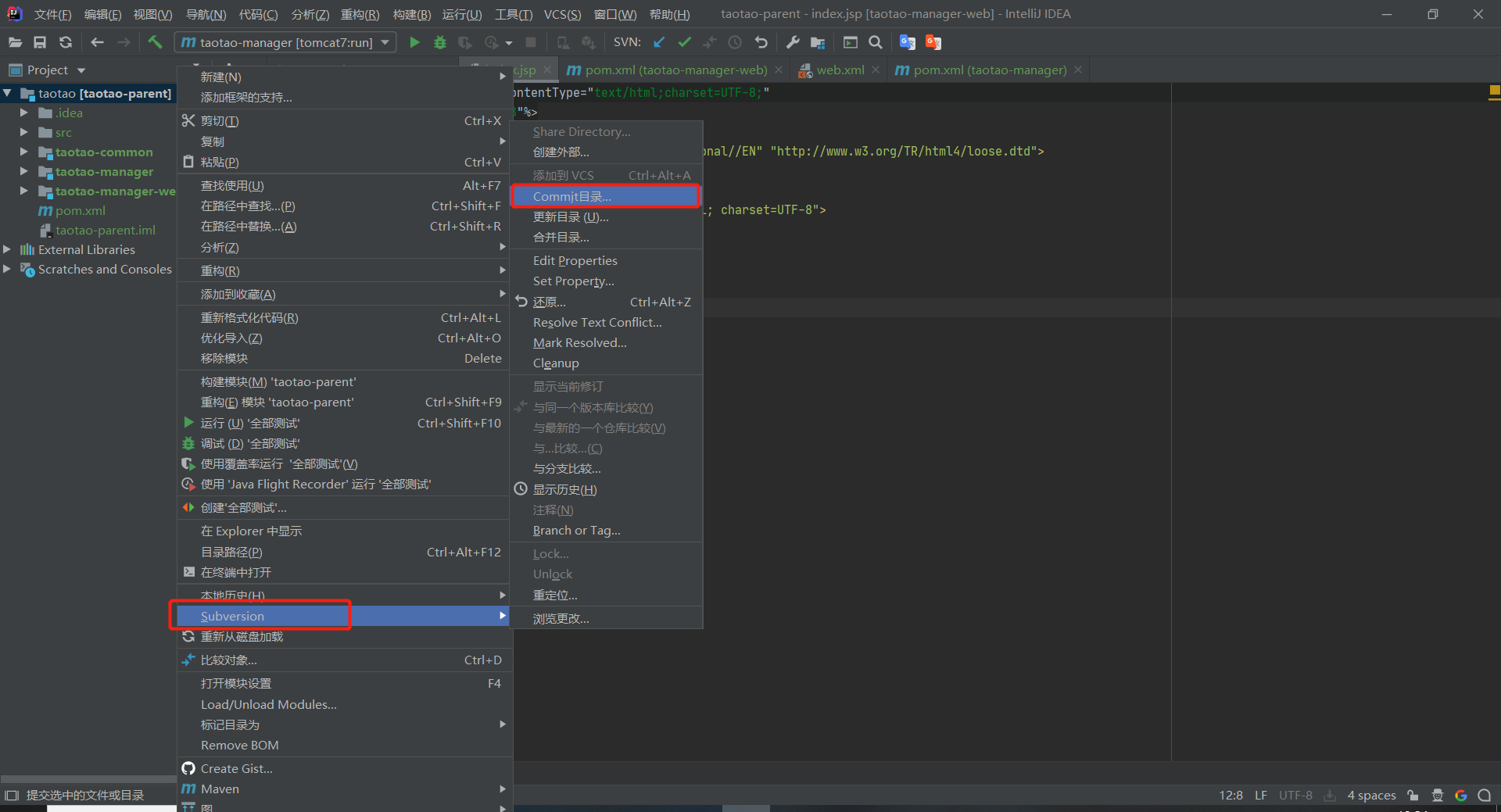
Task: Click the SVN Update blue arrow icon
Action: point(659,42)
